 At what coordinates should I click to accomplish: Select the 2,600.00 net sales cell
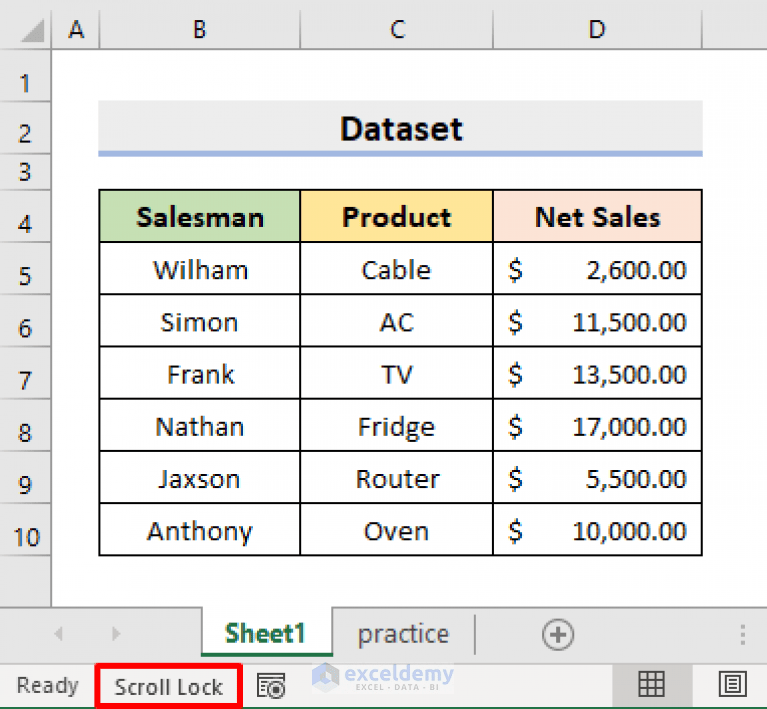(x=597, y=269)
